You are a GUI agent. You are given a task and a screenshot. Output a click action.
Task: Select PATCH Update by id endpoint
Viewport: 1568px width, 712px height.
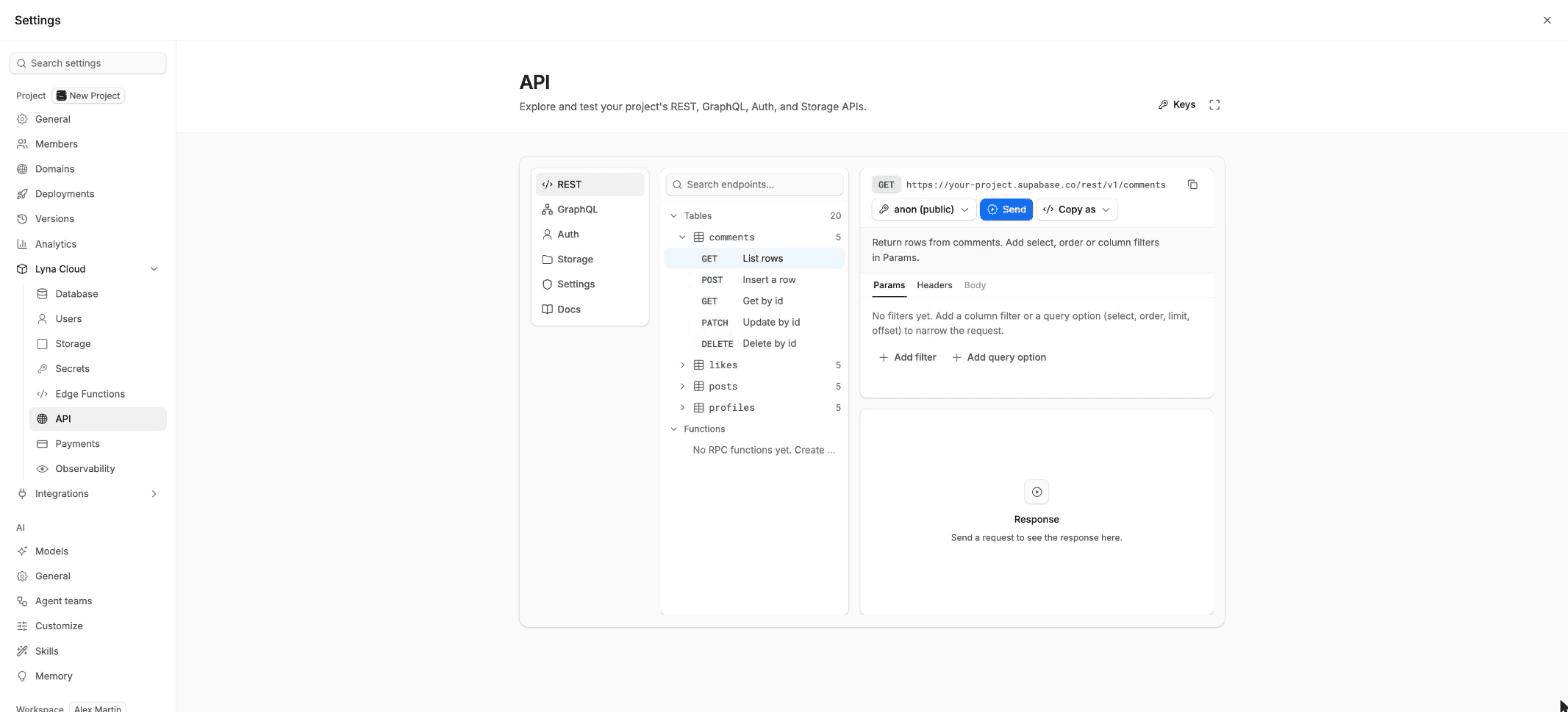[x=755, y=323]
